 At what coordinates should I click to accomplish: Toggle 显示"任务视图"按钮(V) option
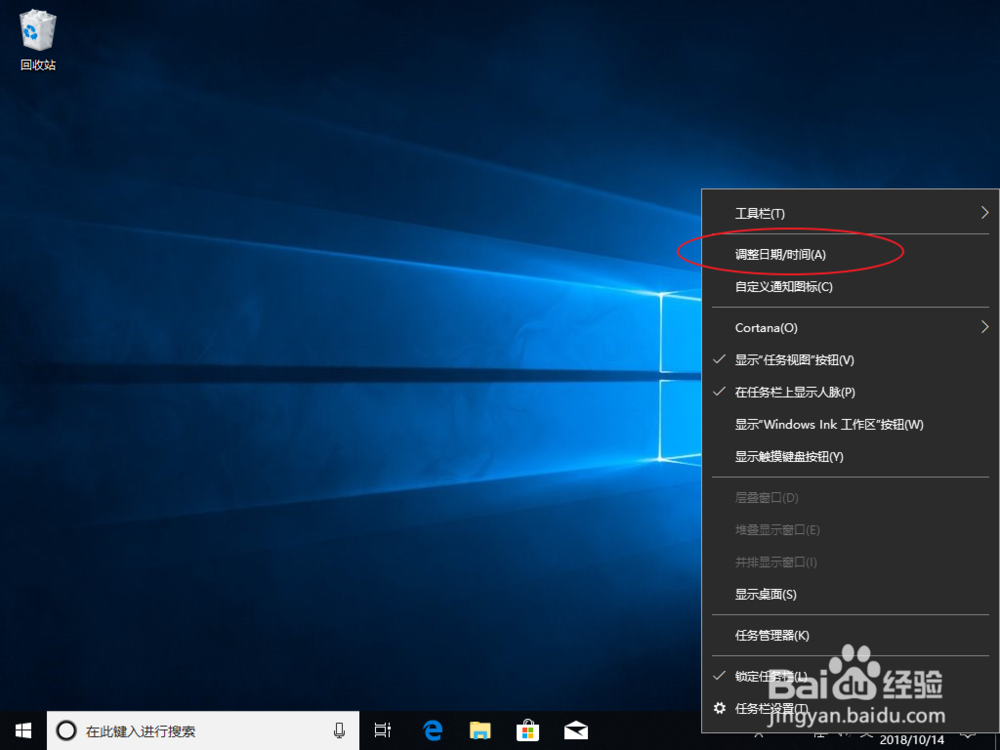[x=850, y=360]
